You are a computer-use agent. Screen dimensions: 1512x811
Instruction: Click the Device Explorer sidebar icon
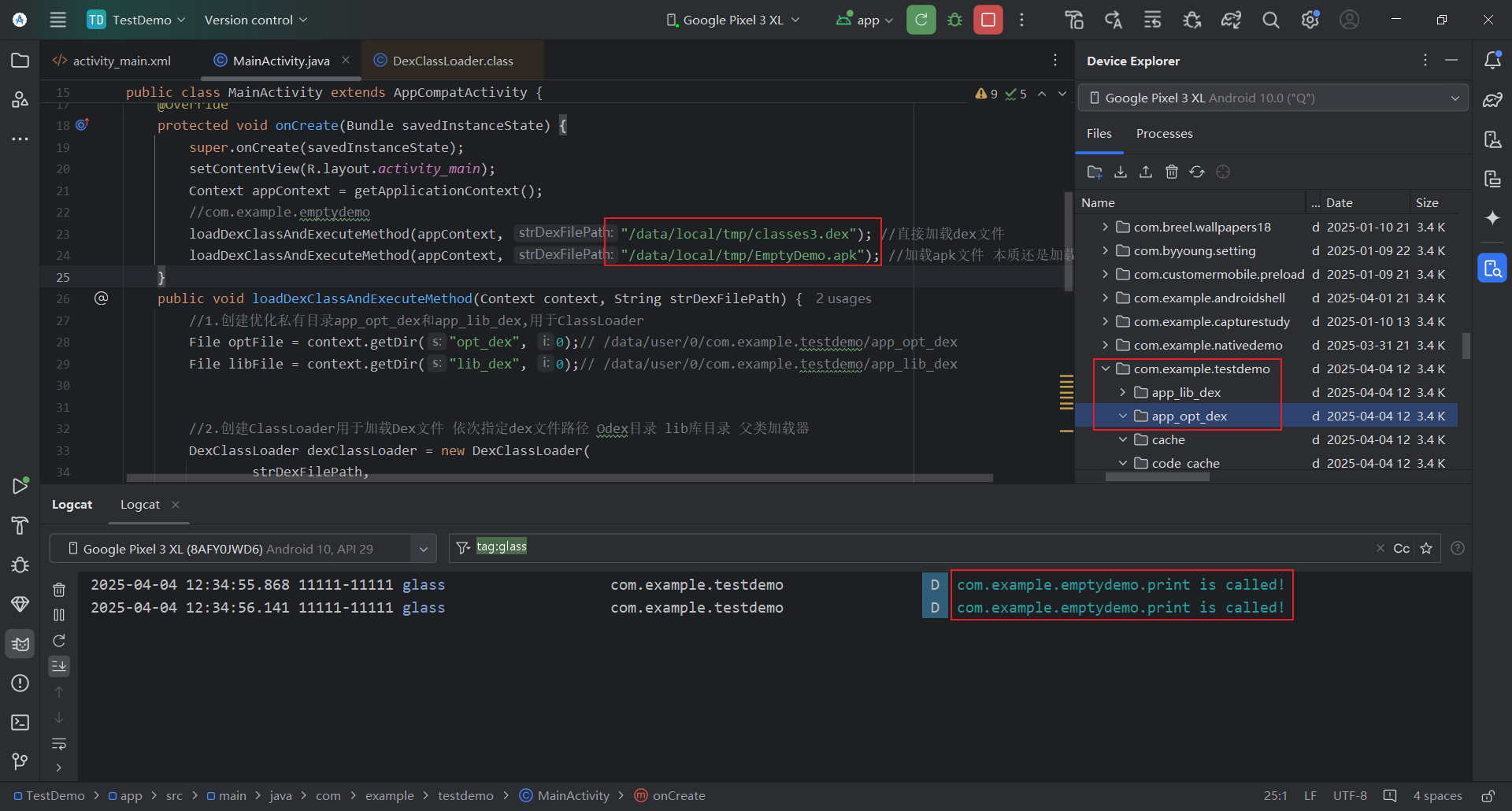click(x=1492, y=268)
